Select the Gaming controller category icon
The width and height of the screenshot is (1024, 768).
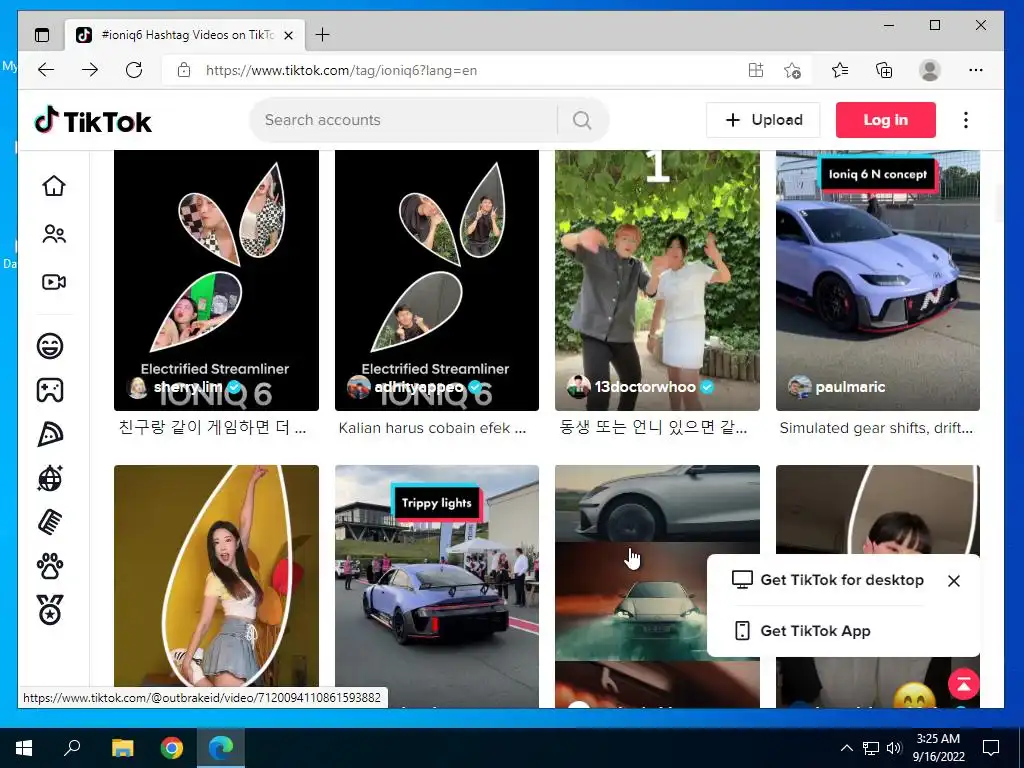tap(50, 390)
